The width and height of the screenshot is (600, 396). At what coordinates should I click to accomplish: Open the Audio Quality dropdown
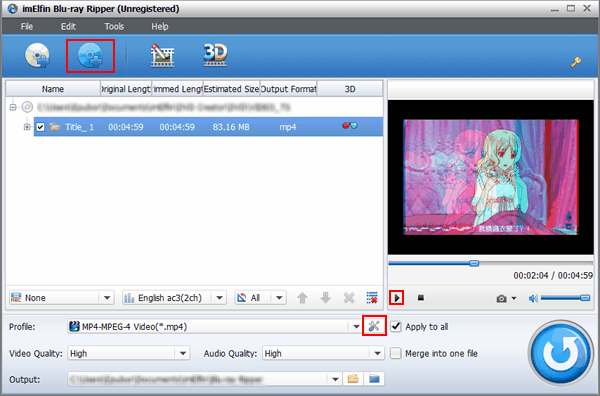click(x=377, y=353)
